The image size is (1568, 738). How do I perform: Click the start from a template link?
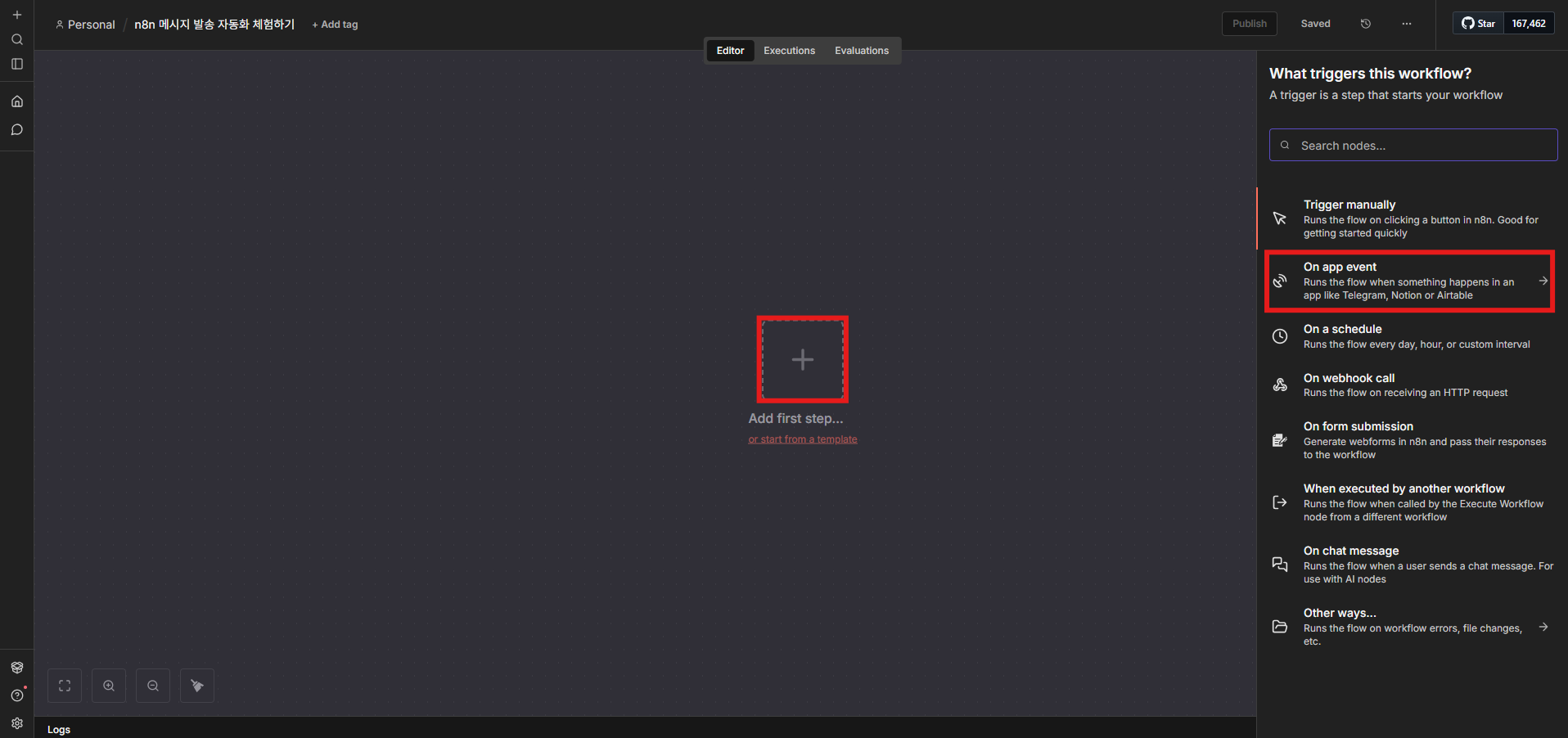[802, 439]
